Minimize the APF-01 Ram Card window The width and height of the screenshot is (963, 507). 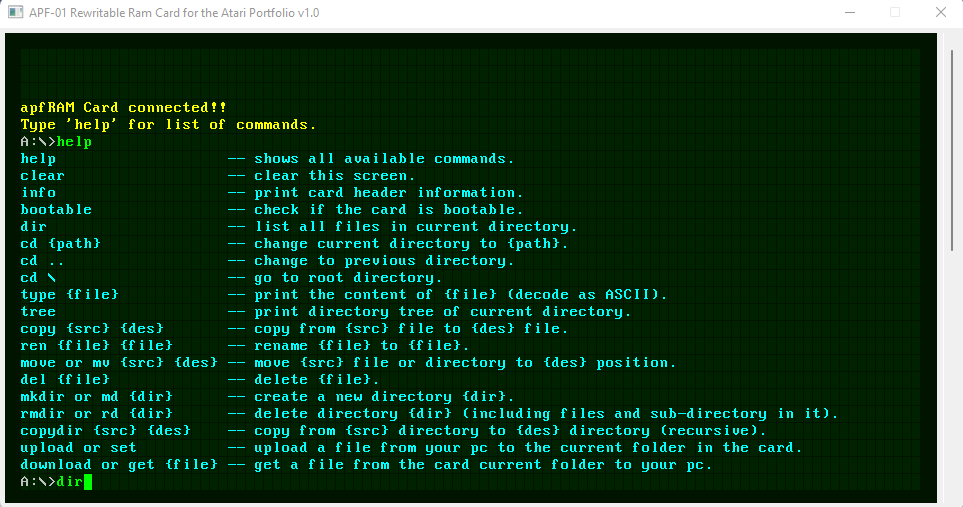tap(850, 13)
